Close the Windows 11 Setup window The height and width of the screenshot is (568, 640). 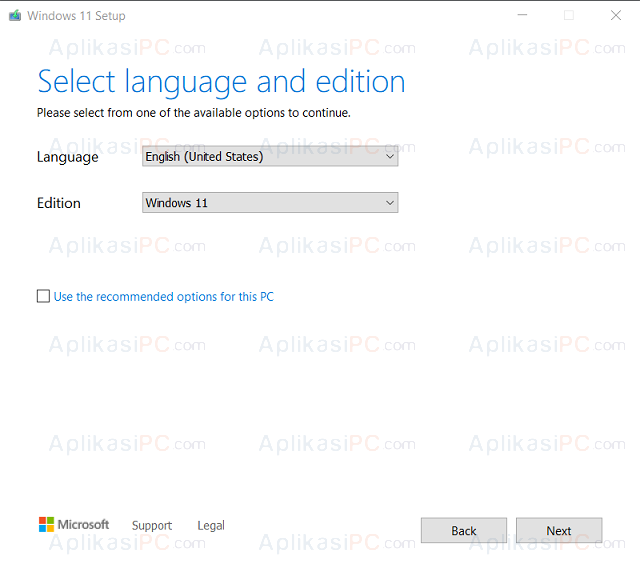tap(616, 16)
